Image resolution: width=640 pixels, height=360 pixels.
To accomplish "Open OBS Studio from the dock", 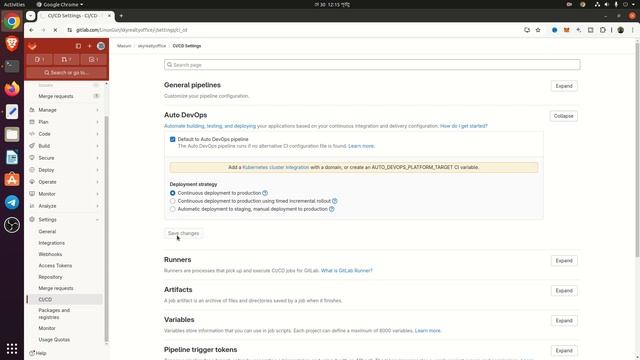I will click(x=12, y=225).
